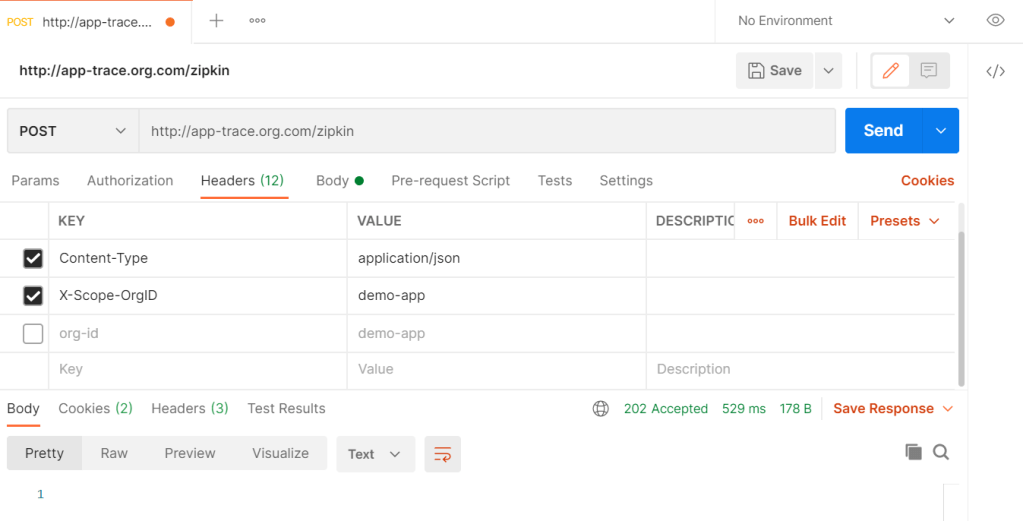Viewport: 1023px width, 521px height.
Task: Search the response with magnifier icon
Action: pos(941,453)
